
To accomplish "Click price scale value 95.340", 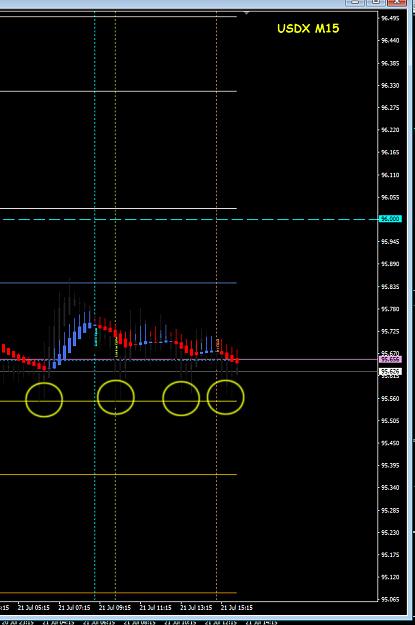I will click(x=390, y=488).
